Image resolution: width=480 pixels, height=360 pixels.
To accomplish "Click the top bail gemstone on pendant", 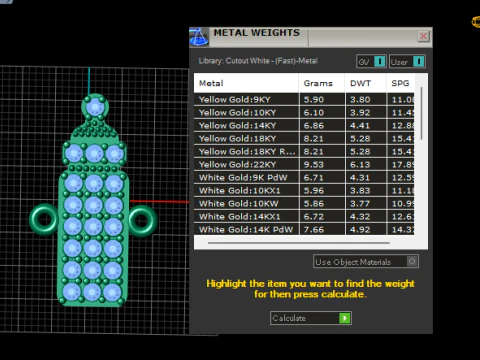I will click(95, 107).
